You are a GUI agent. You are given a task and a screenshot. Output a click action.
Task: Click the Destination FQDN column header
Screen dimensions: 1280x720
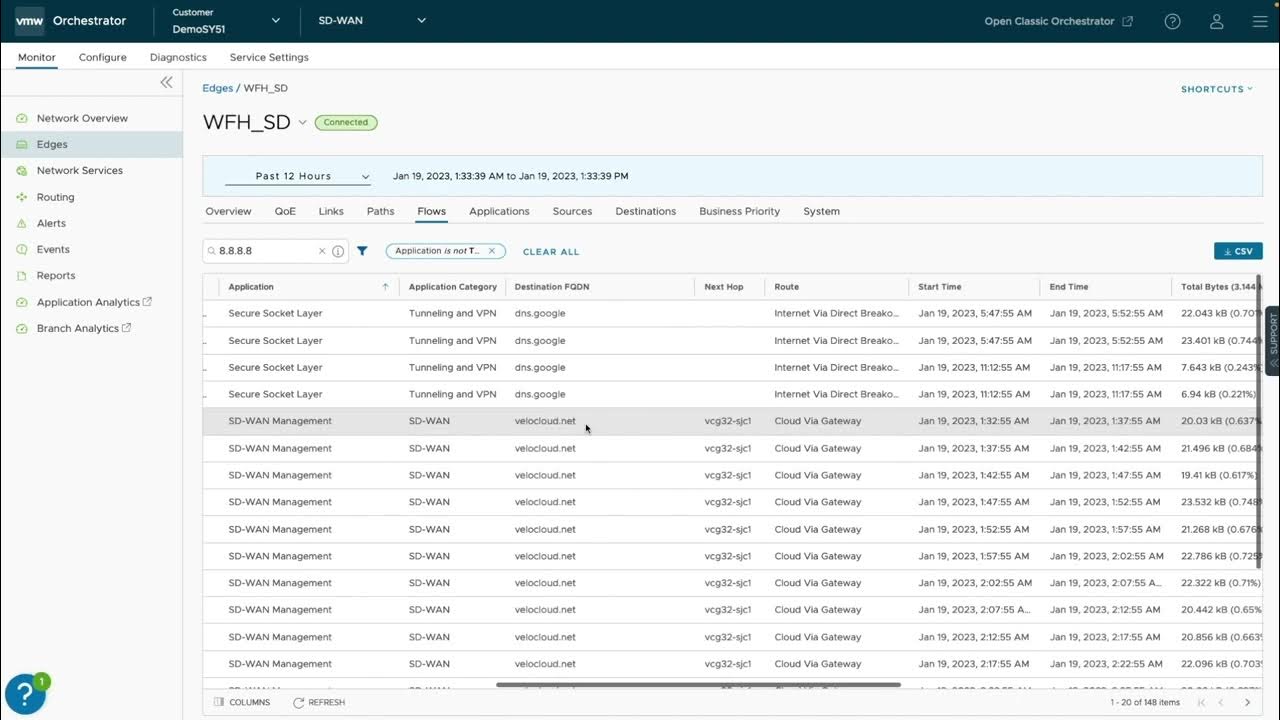pyautogui.click(x=552, y=287)
